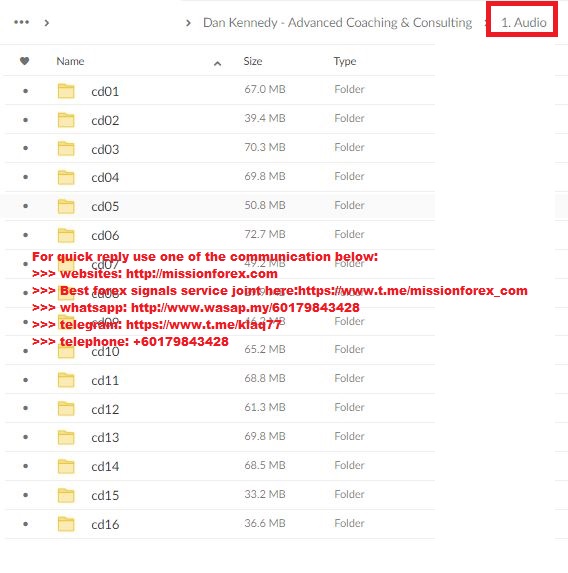The image size is (568, 573).
Task: Click the 33.2 MB size value
Action: [x=265, y=494]
